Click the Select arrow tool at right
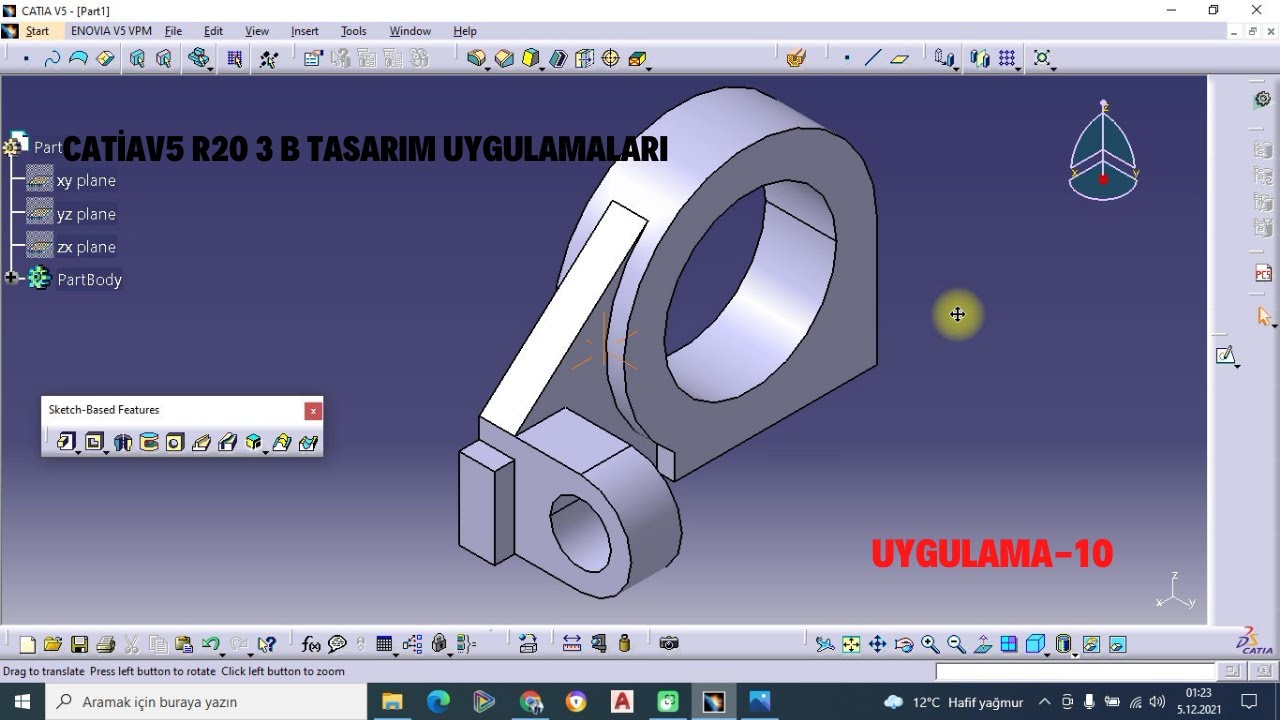 [1263, 316]
